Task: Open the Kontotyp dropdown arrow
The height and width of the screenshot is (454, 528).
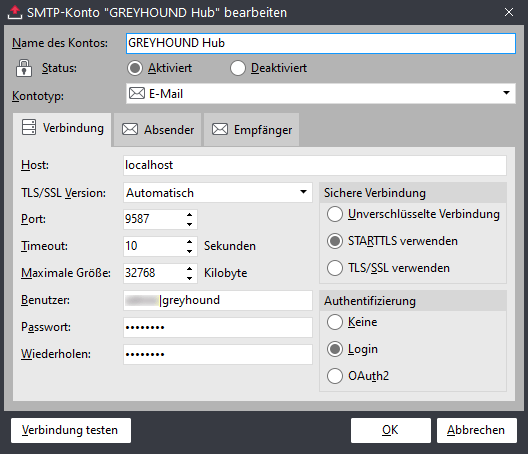Action: coord(506,93)
